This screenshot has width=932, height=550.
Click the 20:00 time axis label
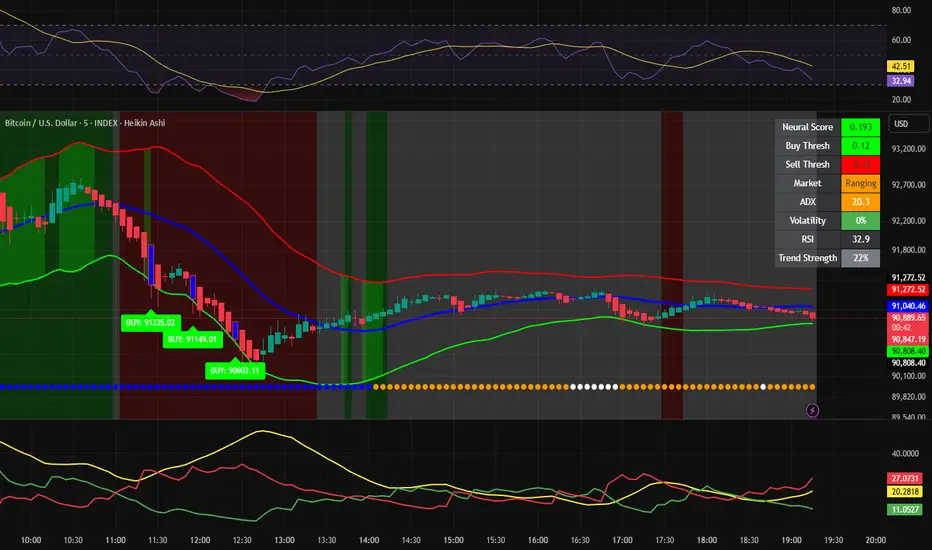click(876, 540)
